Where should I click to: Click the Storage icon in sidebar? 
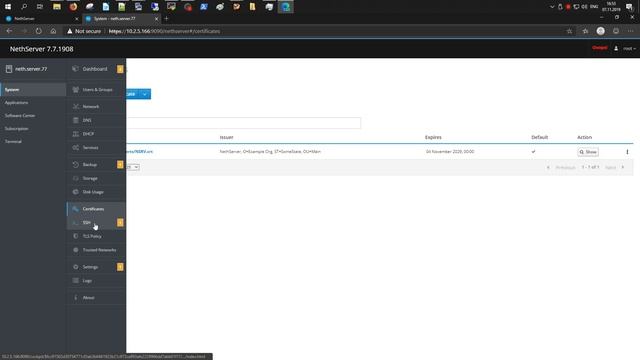76,178
